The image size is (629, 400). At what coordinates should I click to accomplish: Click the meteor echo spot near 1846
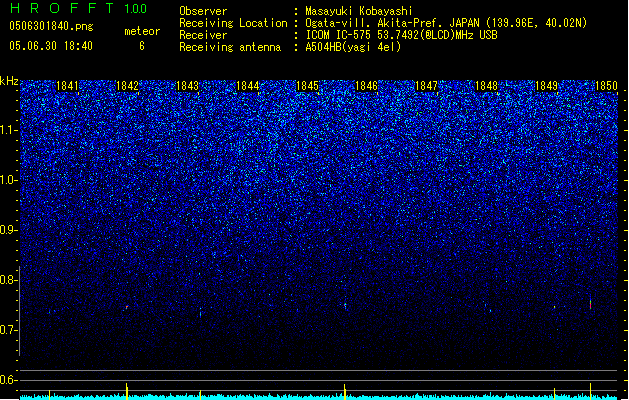[345, 305]
